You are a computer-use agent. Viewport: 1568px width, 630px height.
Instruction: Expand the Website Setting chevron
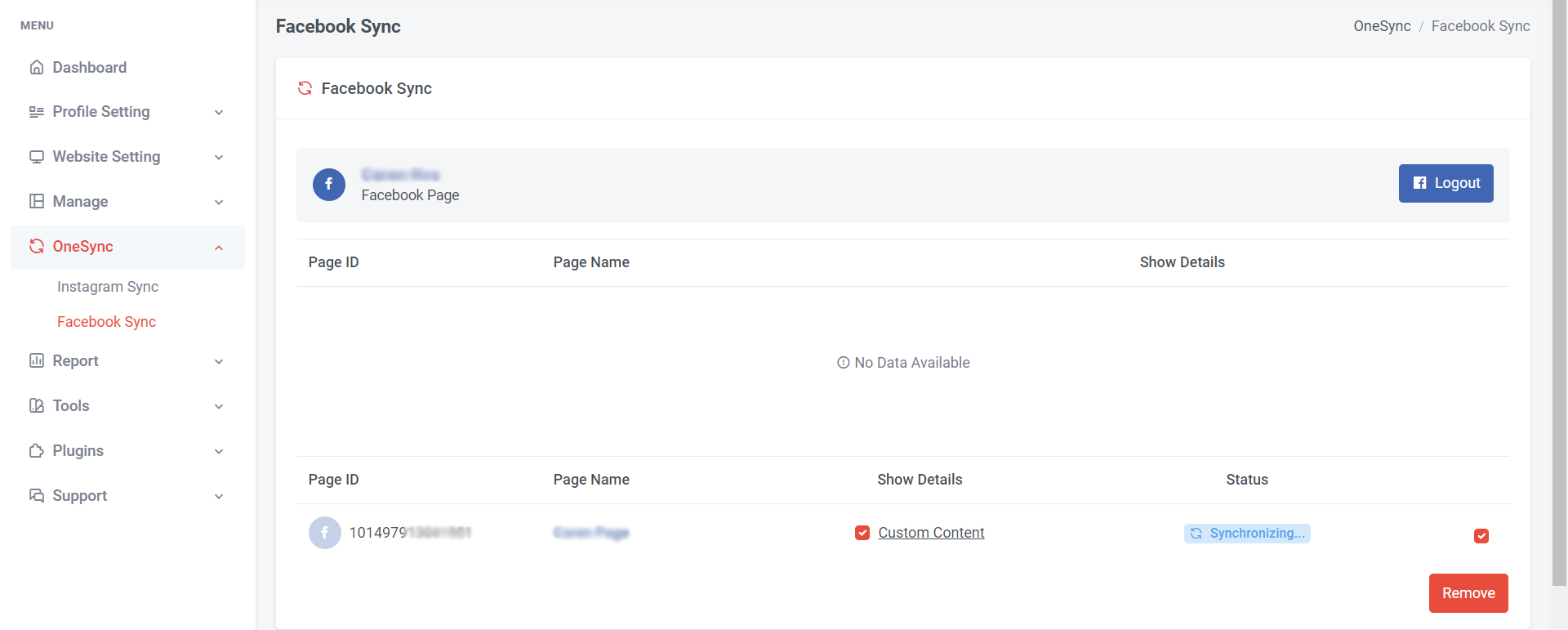(x=219, y=158)
